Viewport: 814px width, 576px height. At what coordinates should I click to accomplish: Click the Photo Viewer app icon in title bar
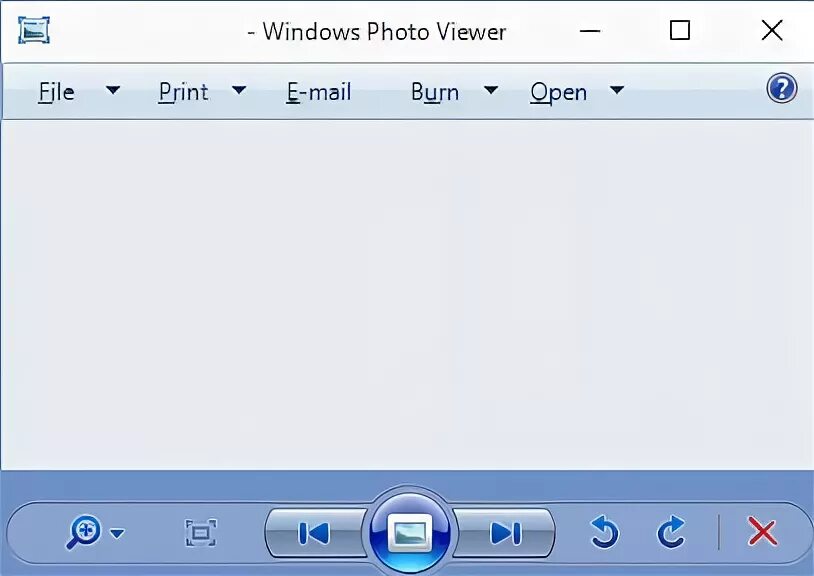coord(34,30)
